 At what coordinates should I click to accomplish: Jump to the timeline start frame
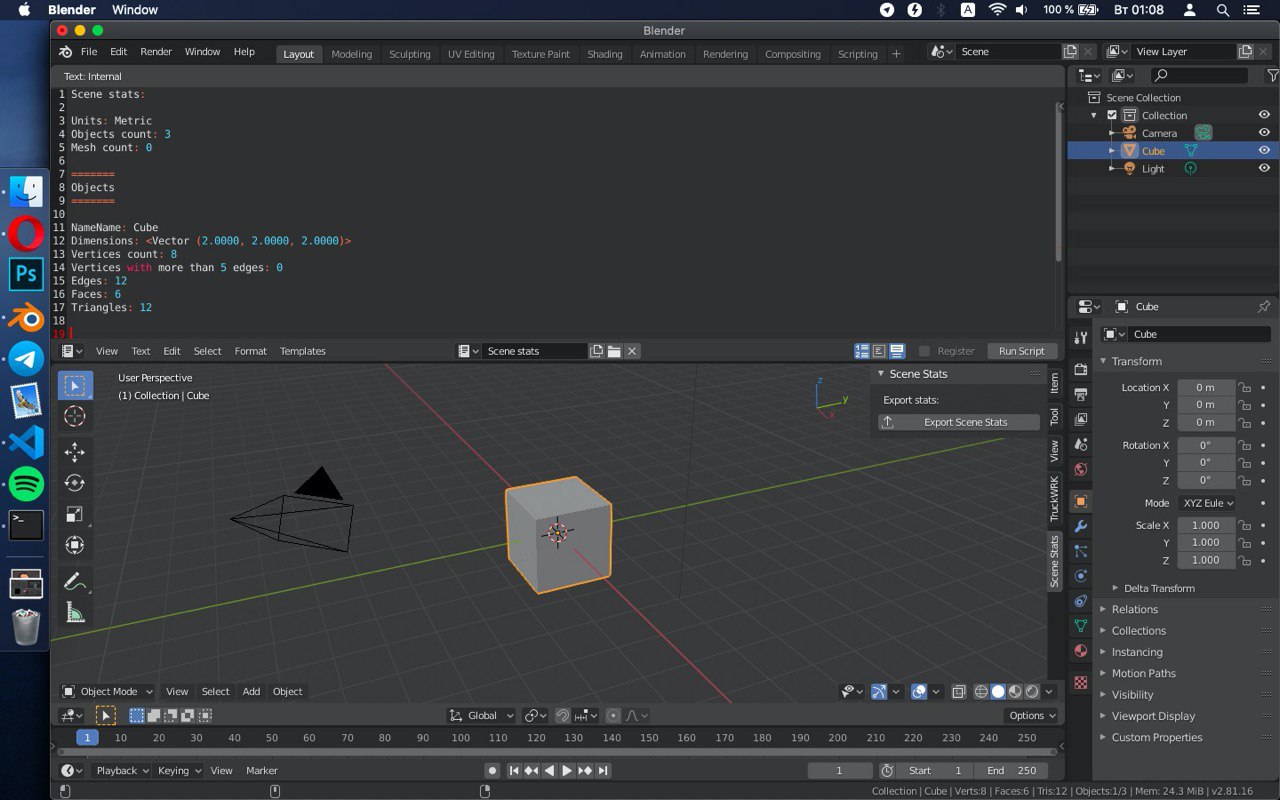[514, 770]
